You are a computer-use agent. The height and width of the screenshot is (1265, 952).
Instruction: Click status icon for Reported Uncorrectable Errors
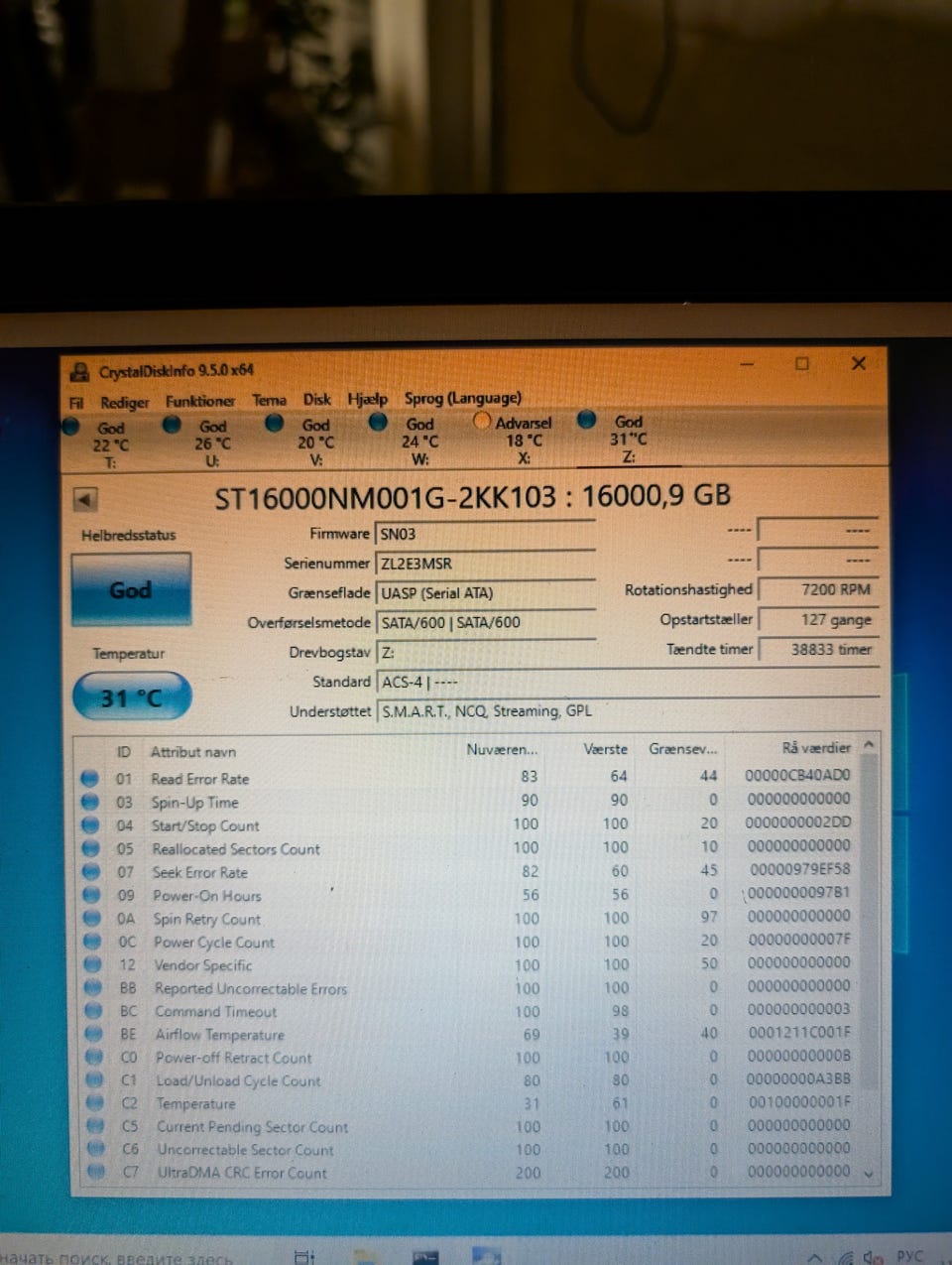click(x=93, y=988)
